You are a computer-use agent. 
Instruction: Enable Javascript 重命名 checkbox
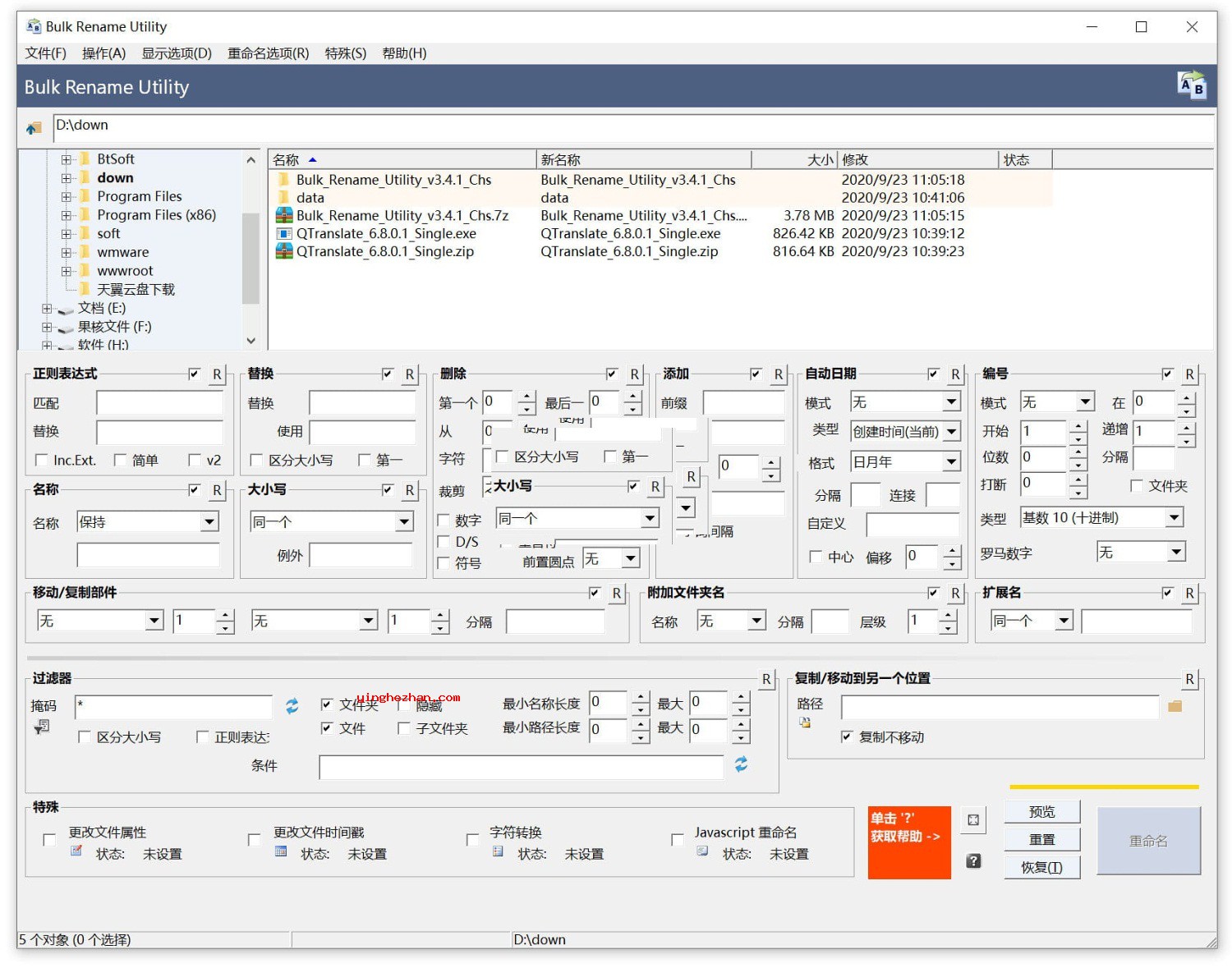pyautogui.click(x=678, y=839)
